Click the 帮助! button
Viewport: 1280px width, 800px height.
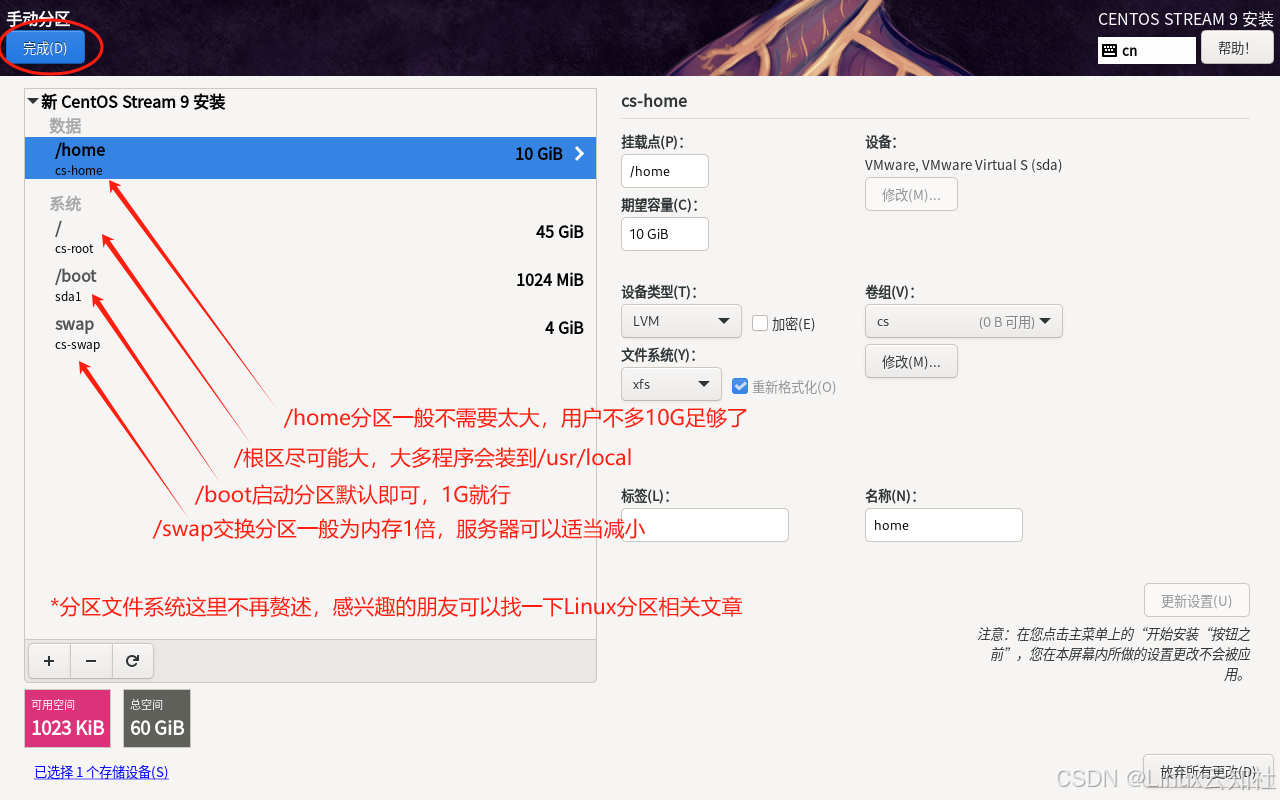click(1236, 47)
